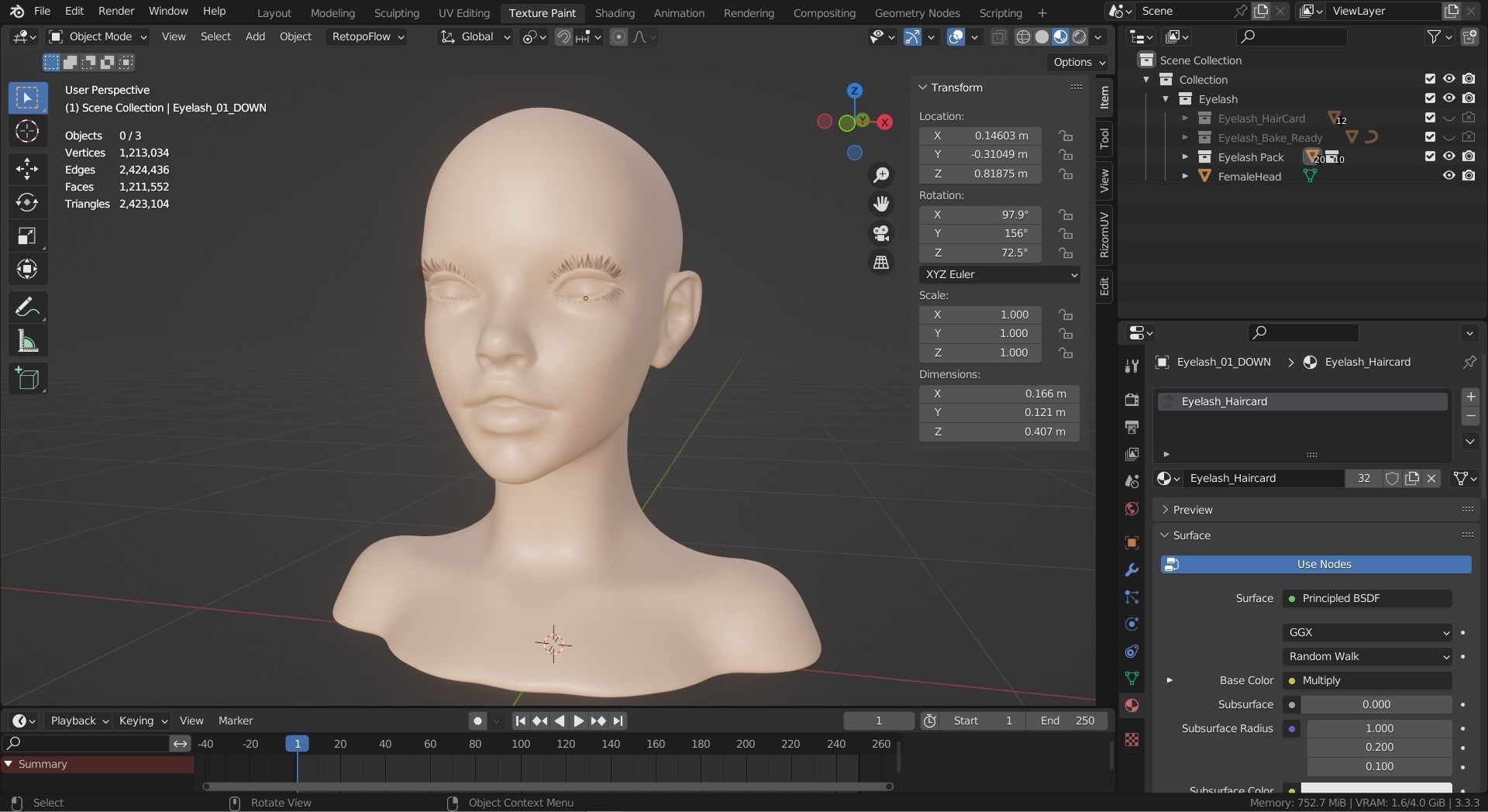1488x812 pixels.
Task: Open the Playback popover
Action: pos(79,721)
